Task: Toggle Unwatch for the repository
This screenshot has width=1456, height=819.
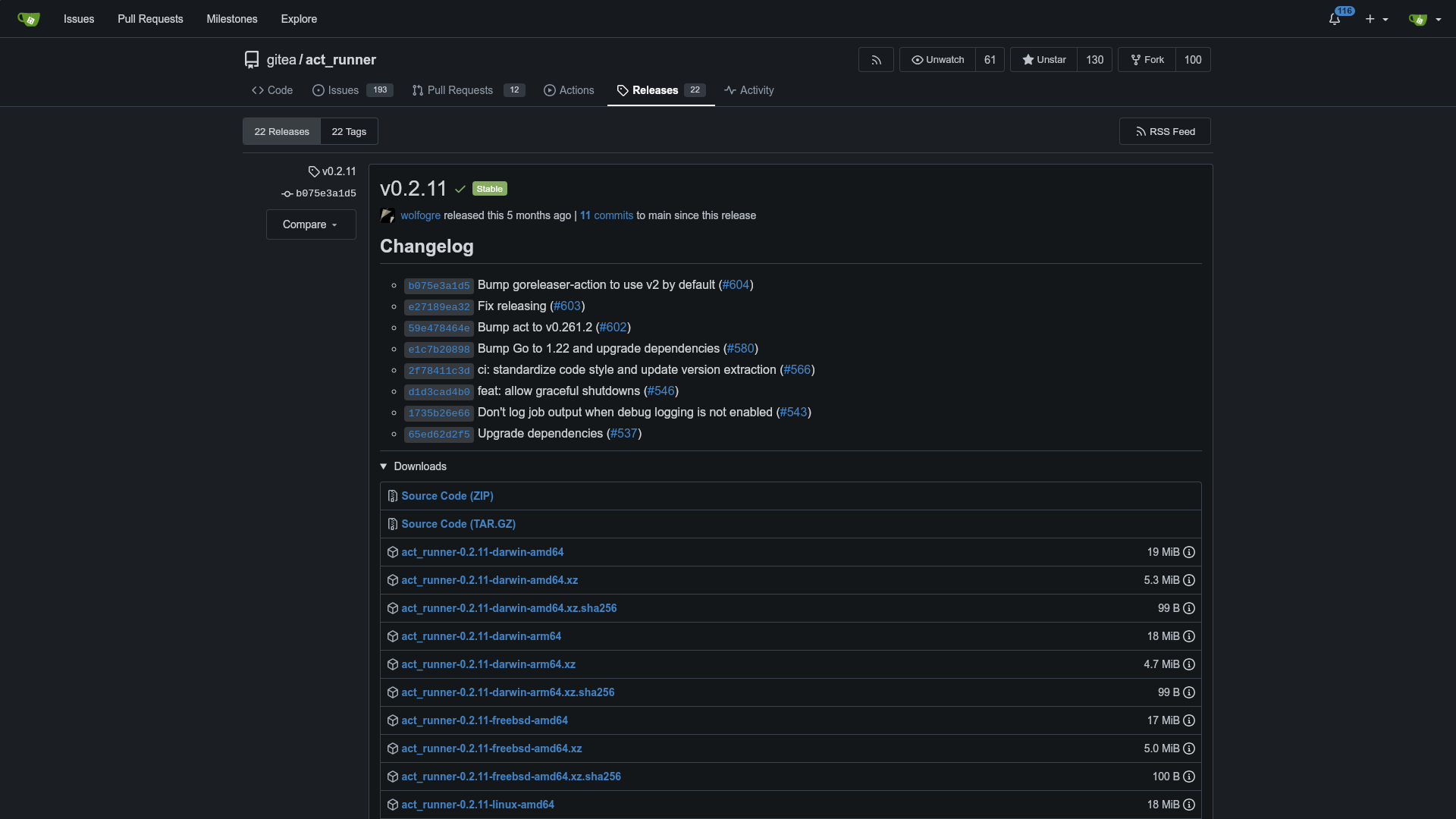Action: click(937, 60)
